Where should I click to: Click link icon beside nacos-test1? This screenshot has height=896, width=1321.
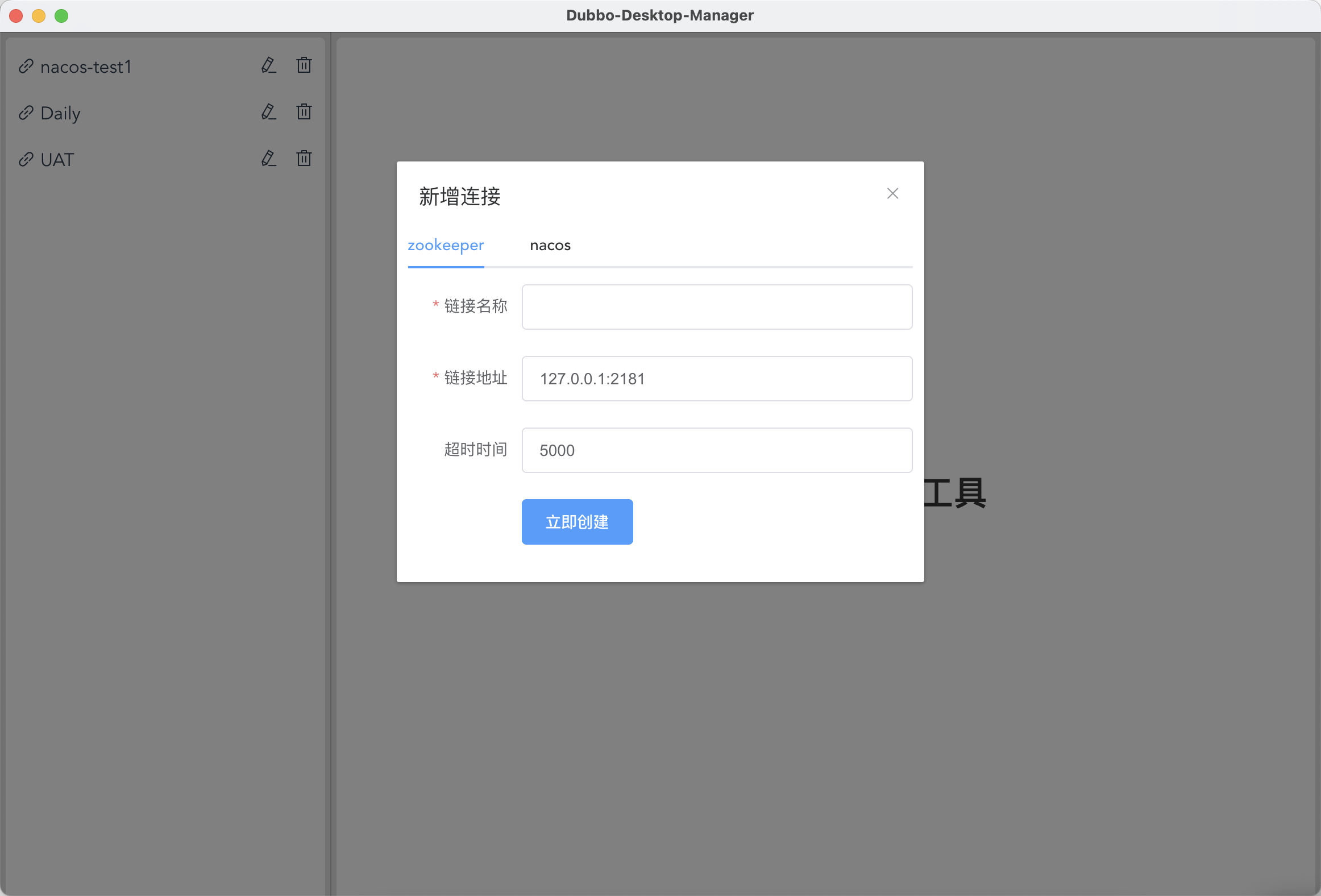coord(26,67)
